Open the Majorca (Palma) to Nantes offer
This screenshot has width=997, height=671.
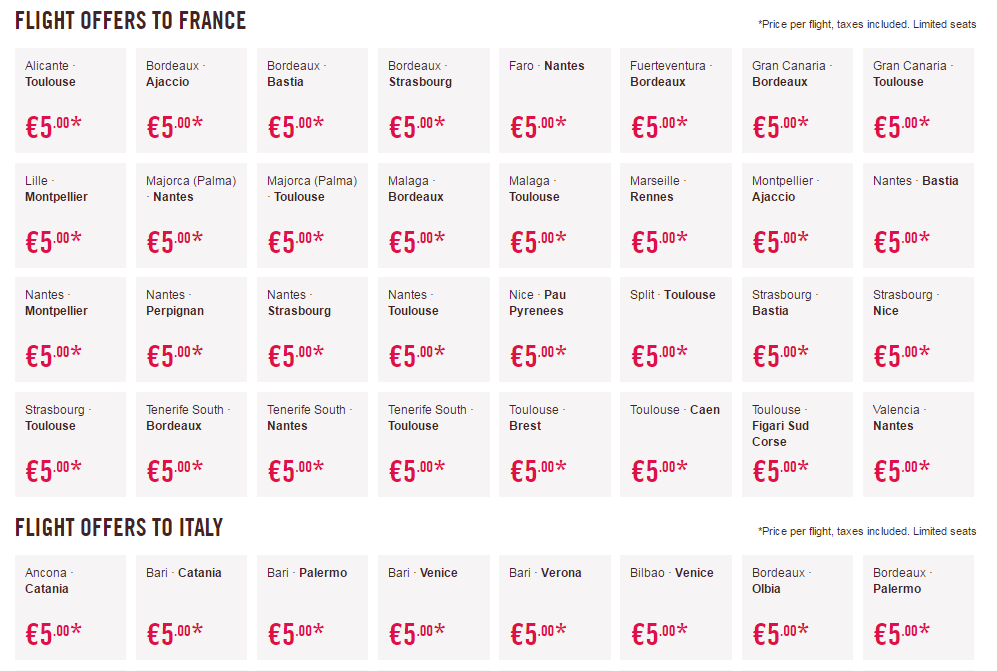click(x=191, y=215)
